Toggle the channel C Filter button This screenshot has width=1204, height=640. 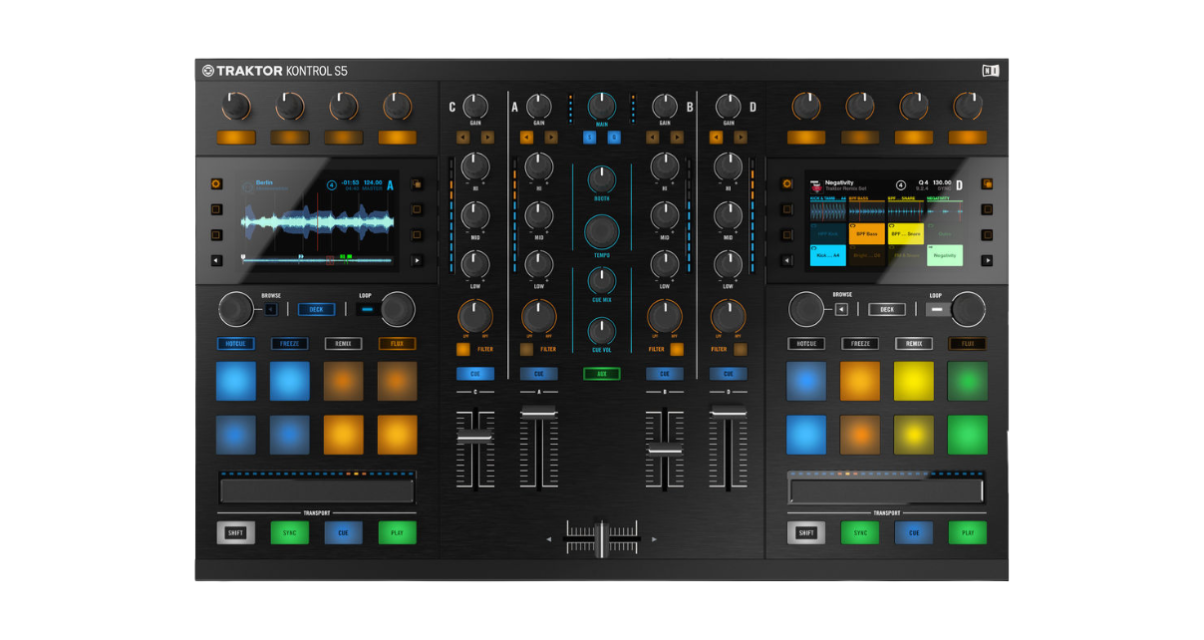[x=463, y=350]
